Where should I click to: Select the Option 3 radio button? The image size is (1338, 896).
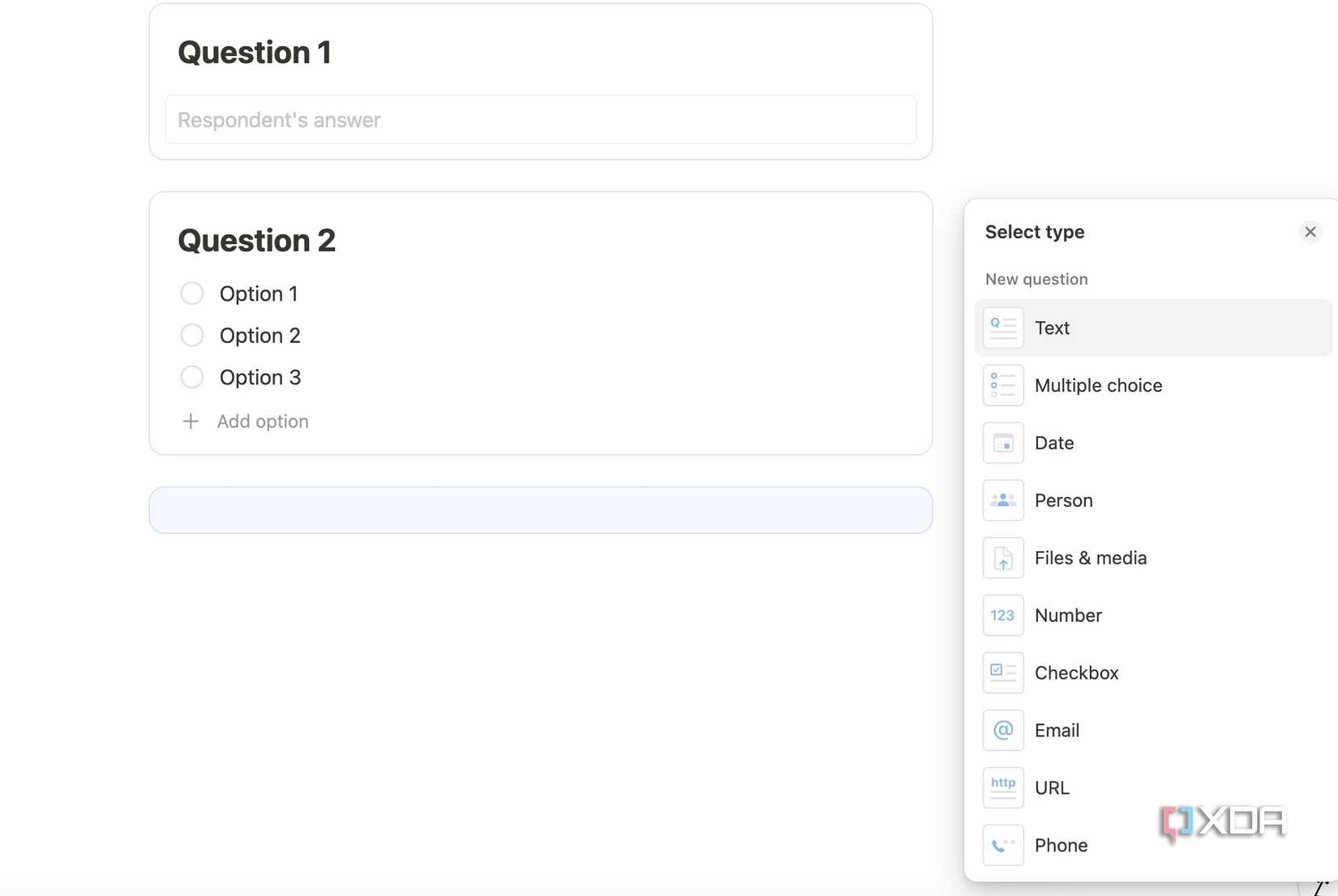[x=192, y=377]
